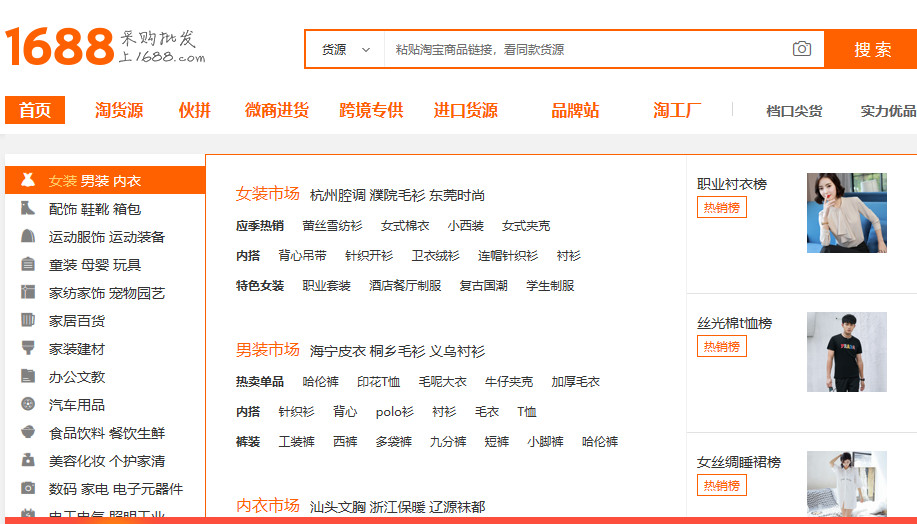Open the 微商进货 nav tab

(277, 110)
